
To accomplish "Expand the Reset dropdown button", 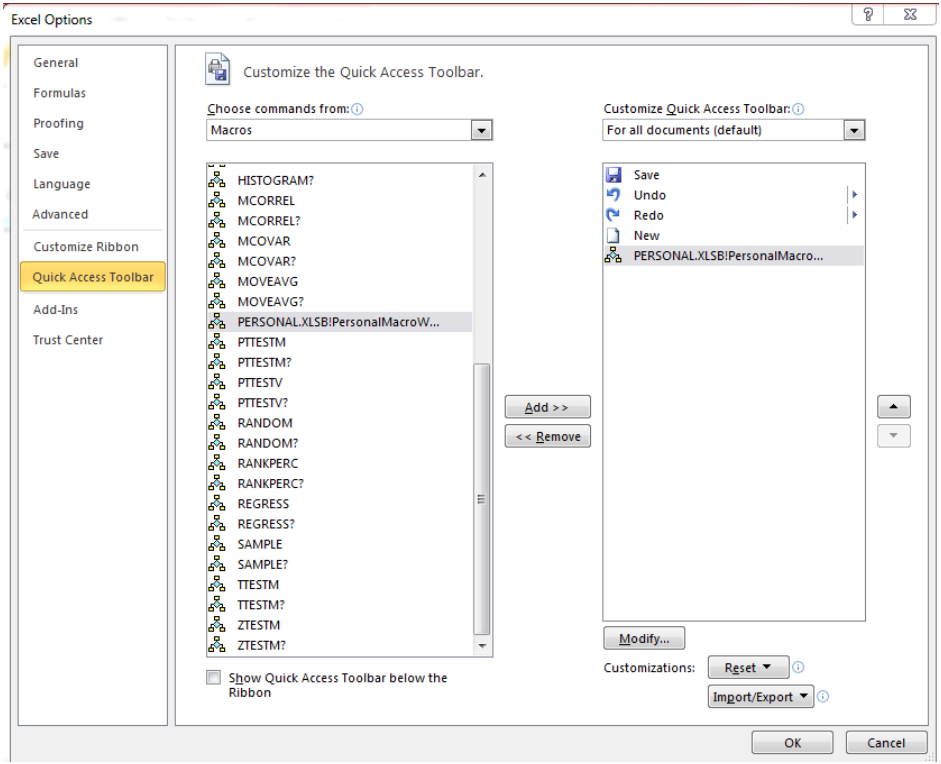I will click(748, 667).
